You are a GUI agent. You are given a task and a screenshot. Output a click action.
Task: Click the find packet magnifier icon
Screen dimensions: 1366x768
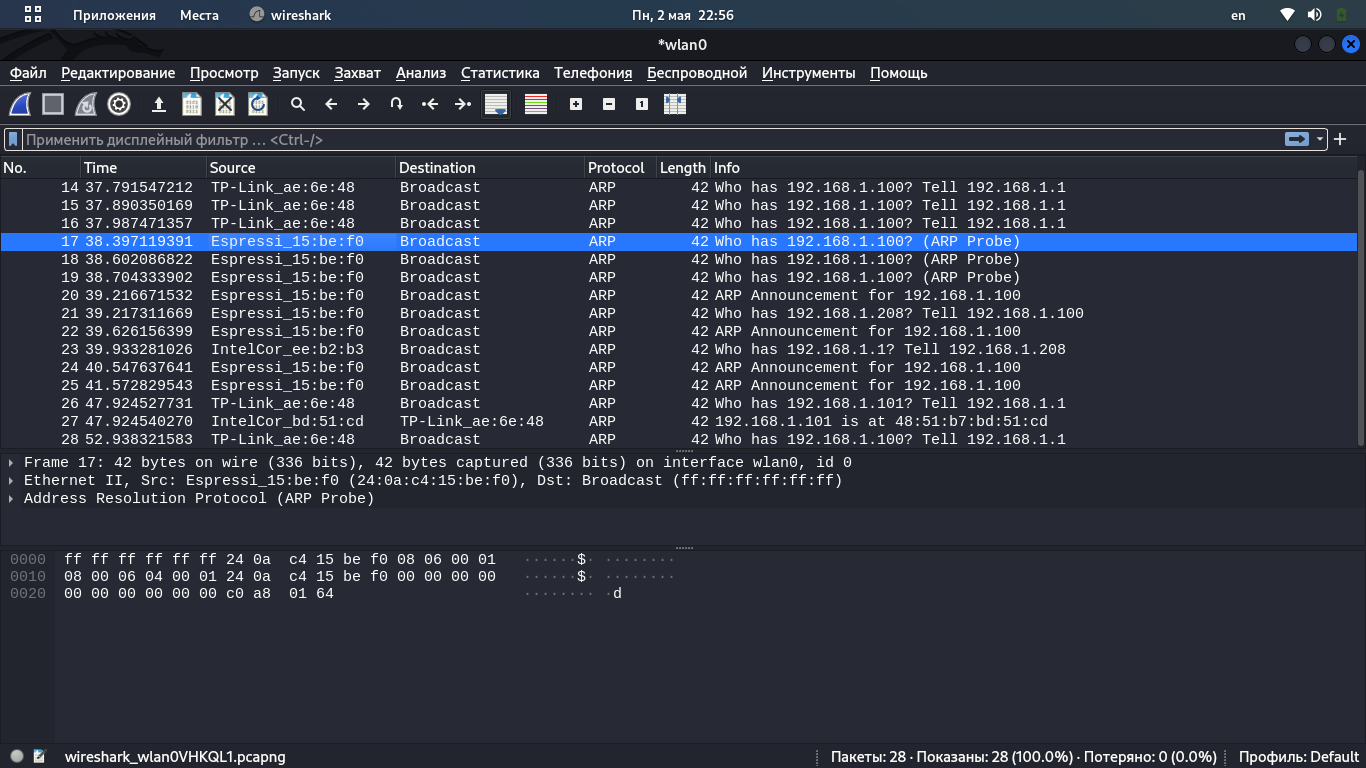298,104
